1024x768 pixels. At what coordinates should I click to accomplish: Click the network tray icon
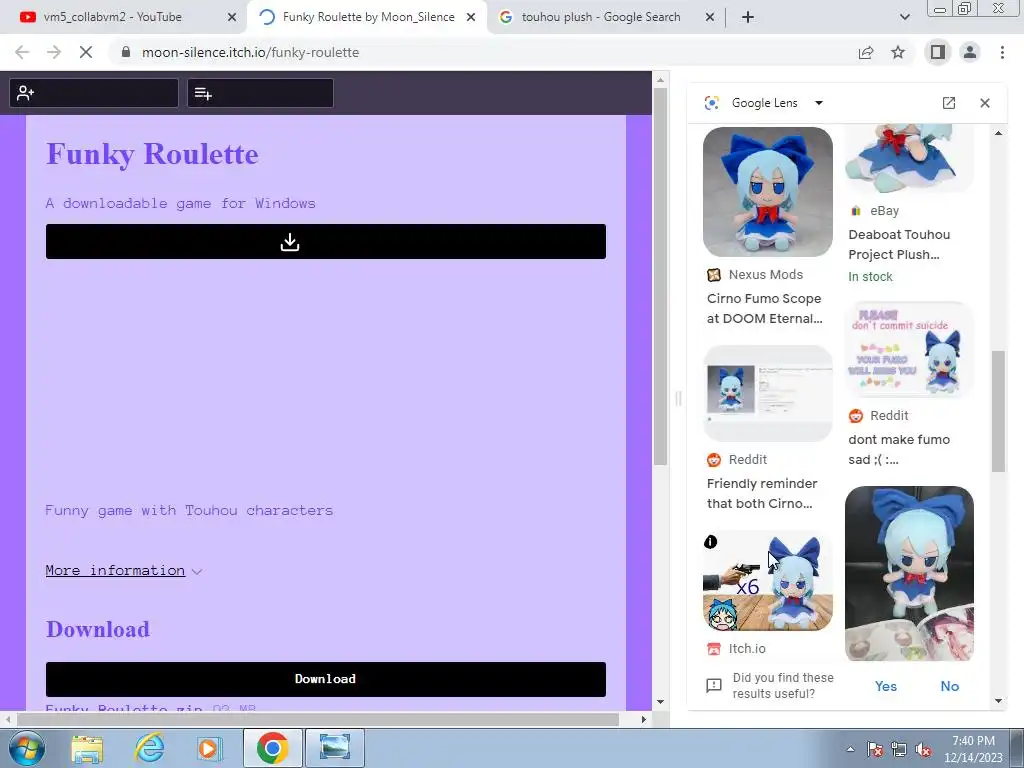[x=899, y=749]
